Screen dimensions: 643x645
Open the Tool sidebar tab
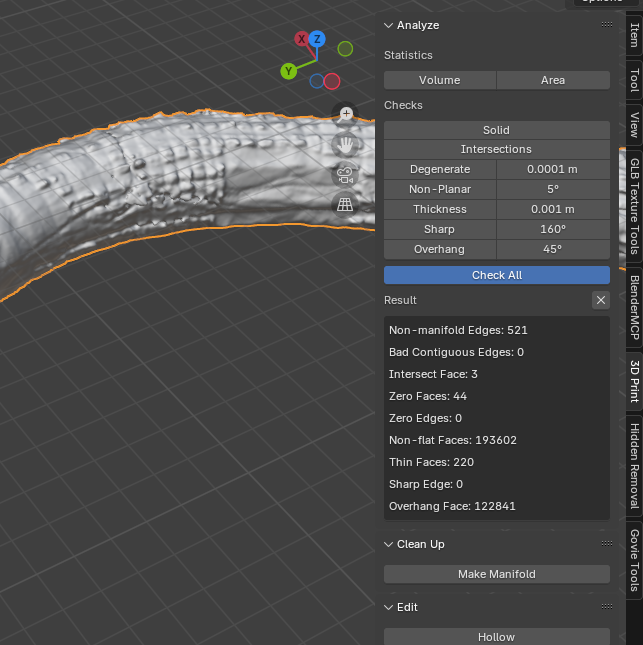[x=634, y=81]
